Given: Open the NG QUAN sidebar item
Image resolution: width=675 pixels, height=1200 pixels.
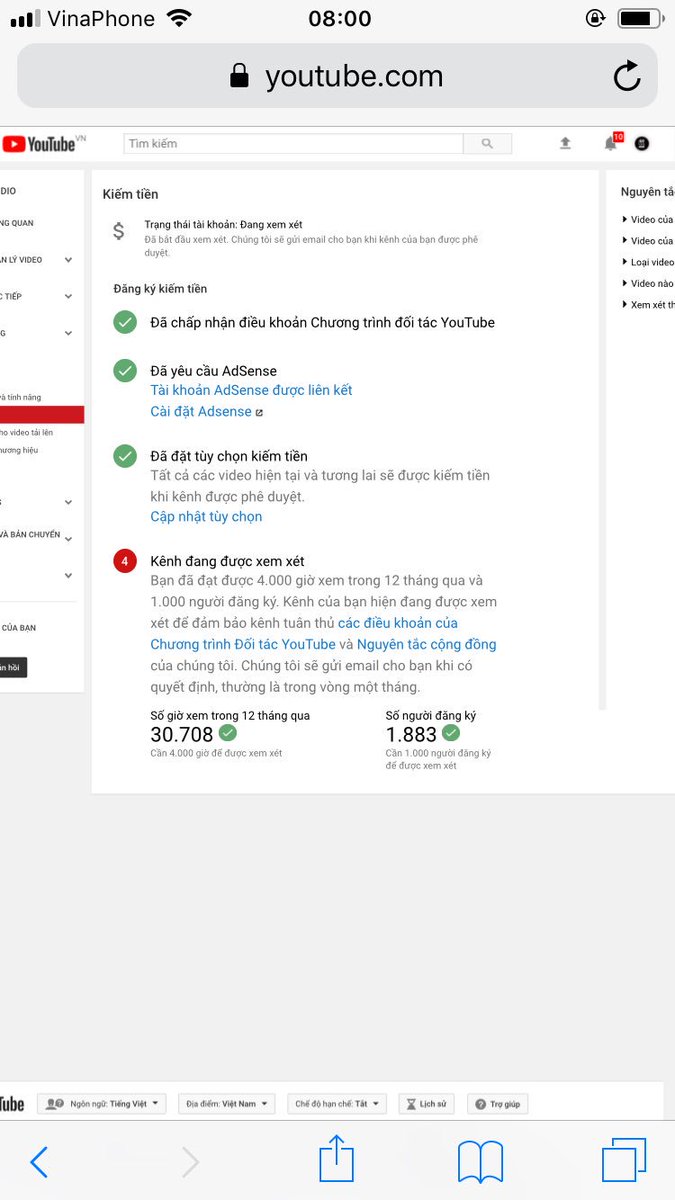Looking at the screenshot, I should (17, 223).
